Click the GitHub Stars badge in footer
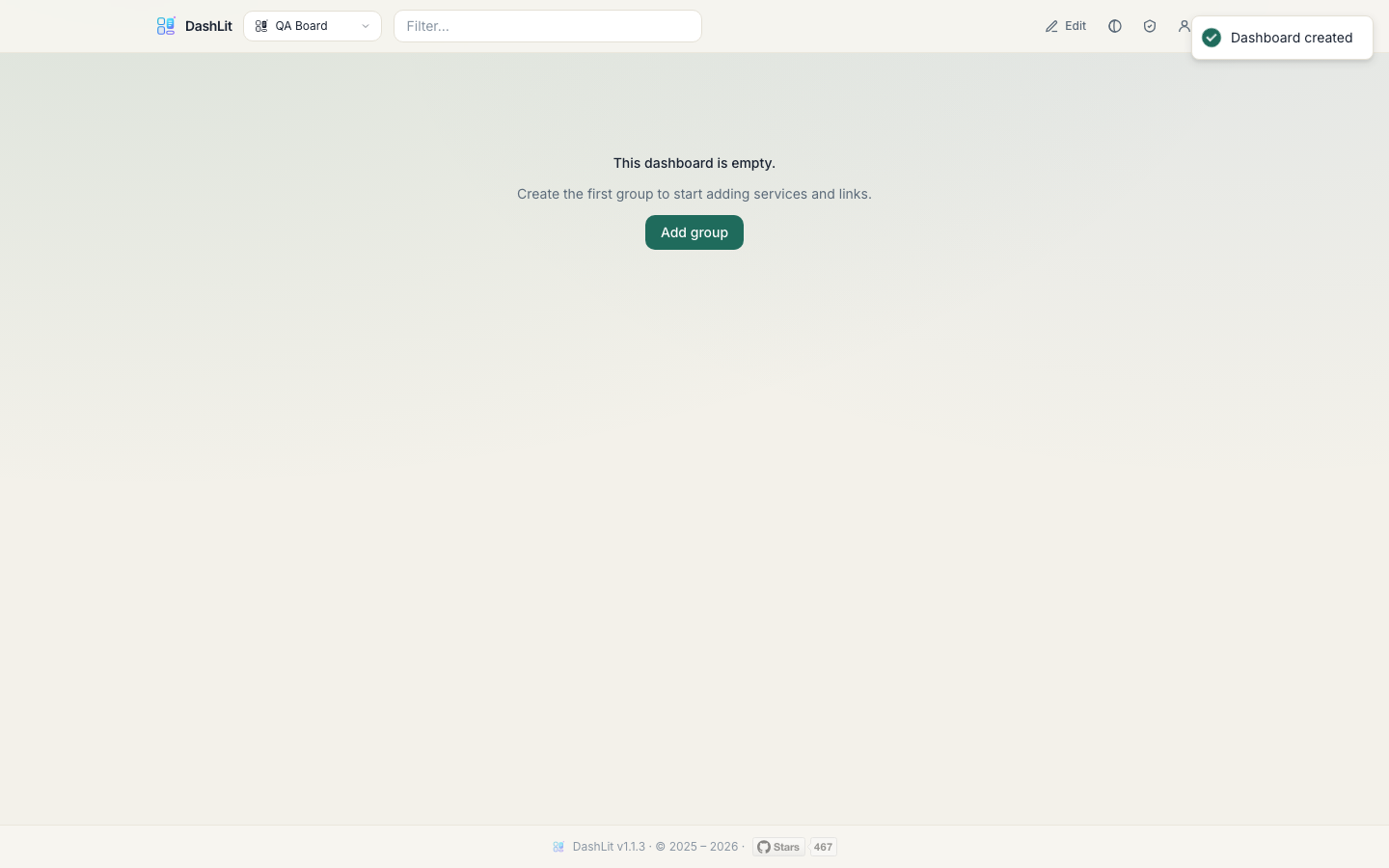Image resolution: width=1389 pixels, height=868 pixels. pyautogui.click(x=778, y=847)
